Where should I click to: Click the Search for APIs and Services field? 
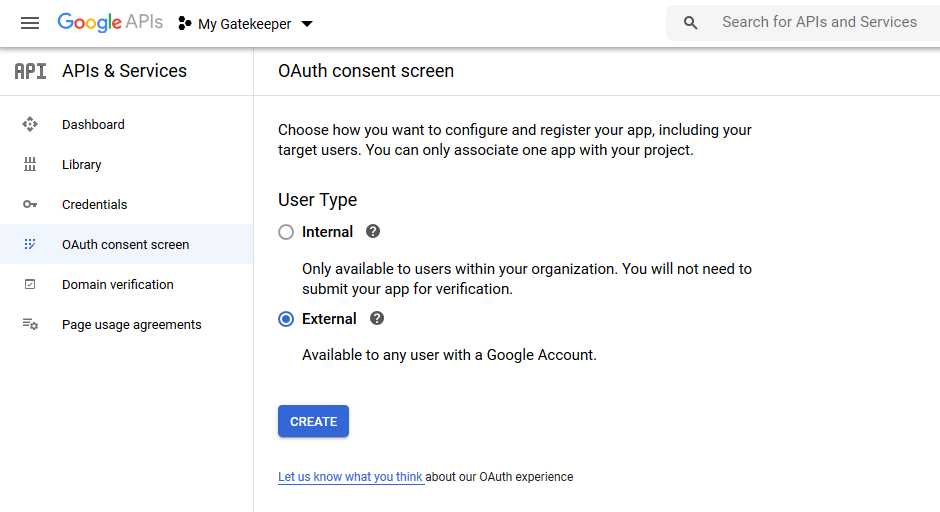pyautogui.click(x=819, y=22)
